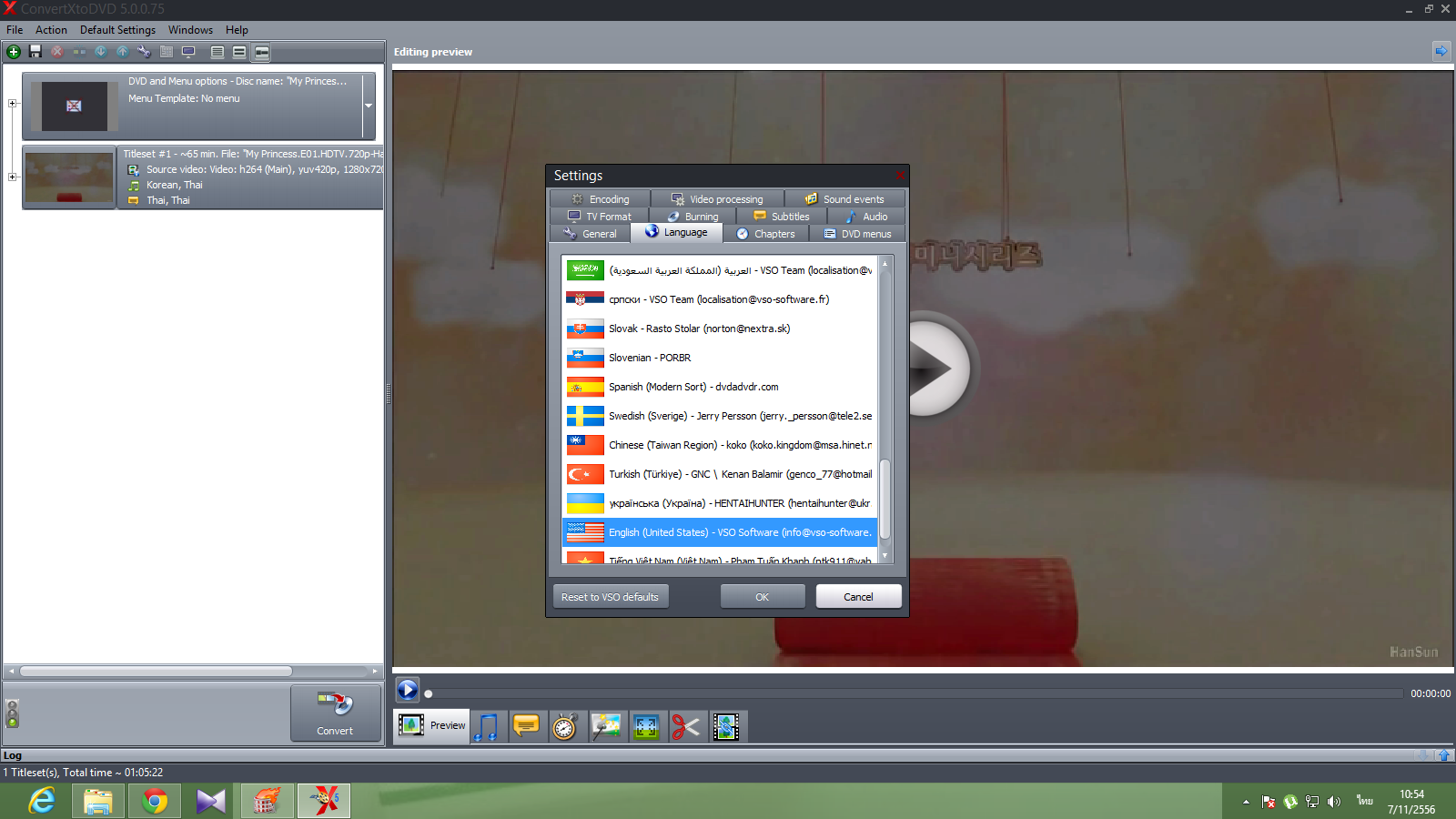The image size is (1456, 819).
Task: Click the blue arrow icon above preview
Action: pyautogui.click(x=1441, y=51)
